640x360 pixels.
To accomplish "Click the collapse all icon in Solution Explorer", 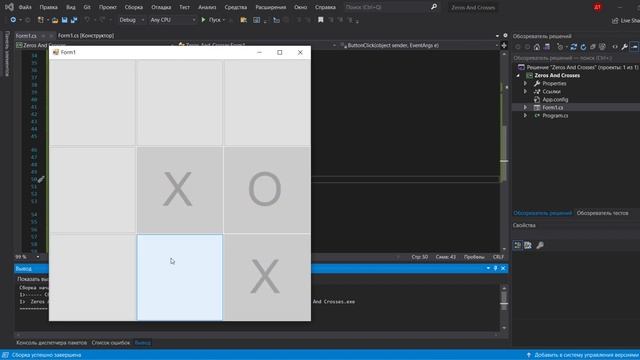I will [x=593, y=47].
